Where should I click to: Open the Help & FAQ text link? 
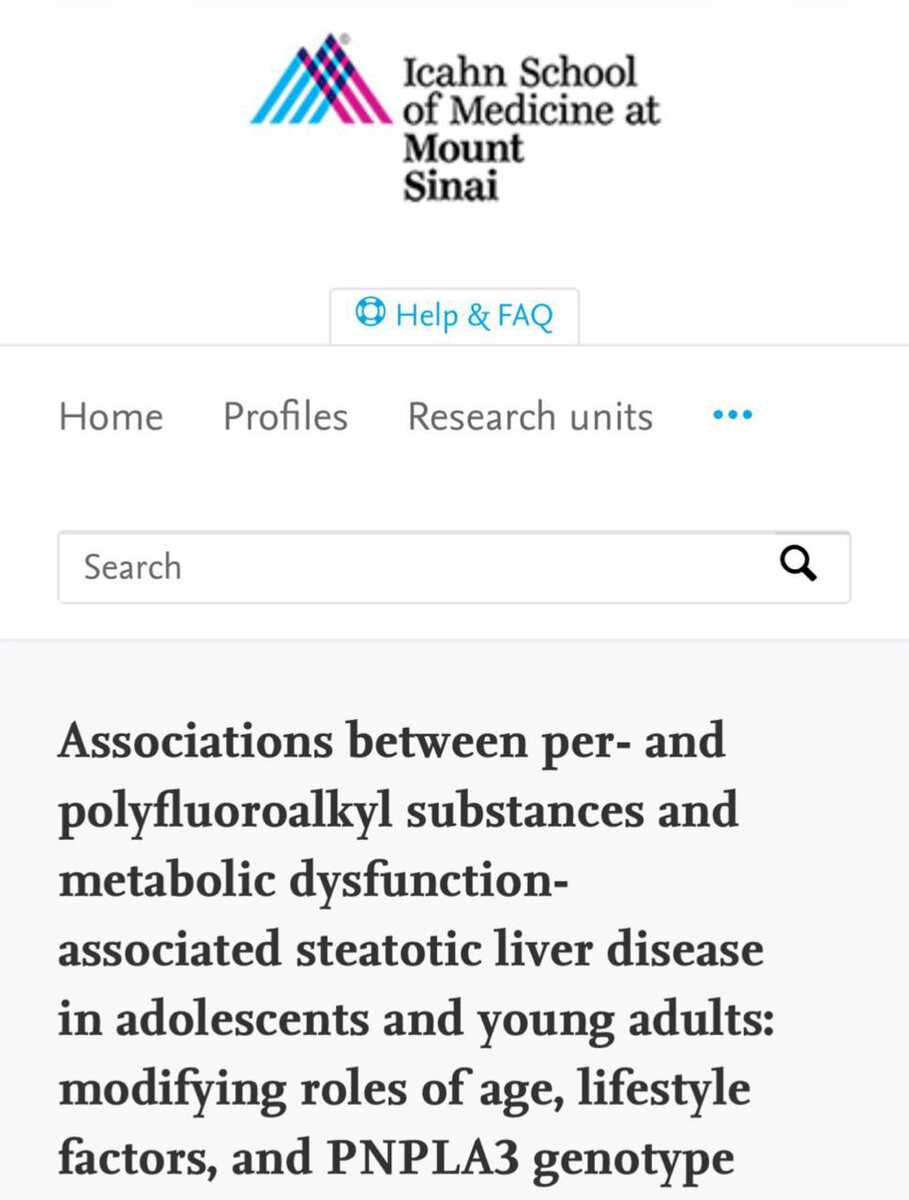coord(474,316)
